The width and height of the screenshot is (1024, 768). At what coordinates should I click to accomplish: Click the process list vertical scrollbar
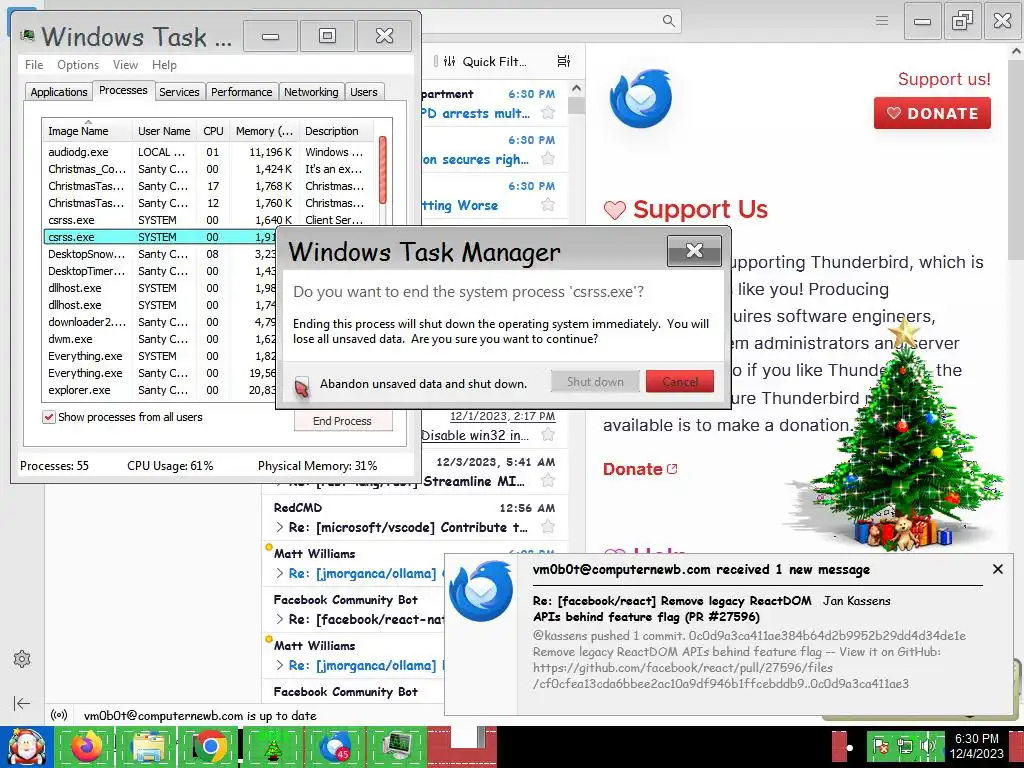383,170
